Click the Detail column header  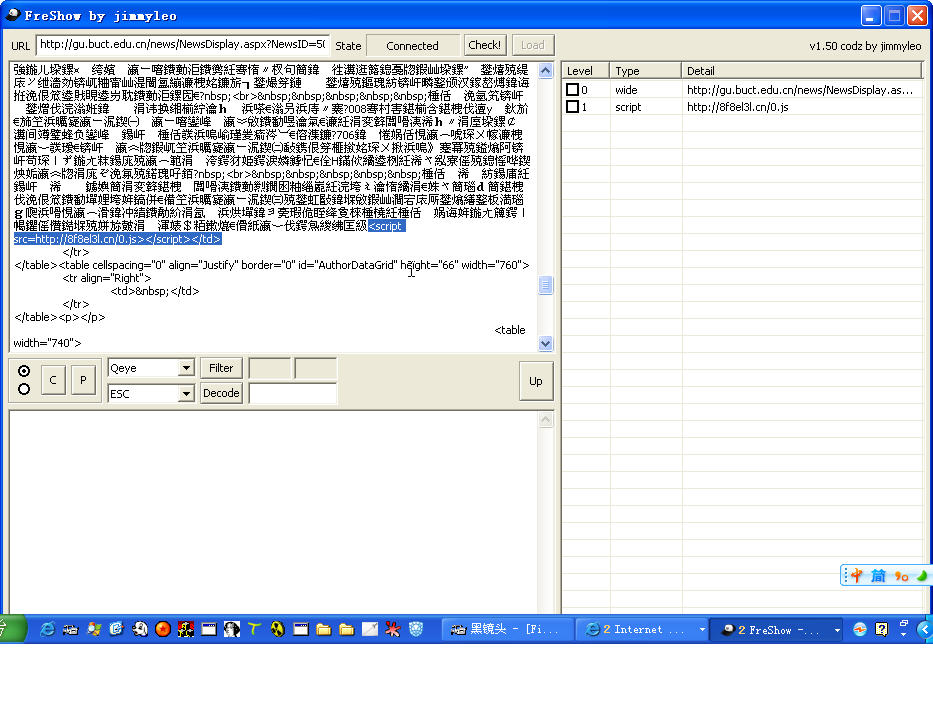[x=801, y=71]
